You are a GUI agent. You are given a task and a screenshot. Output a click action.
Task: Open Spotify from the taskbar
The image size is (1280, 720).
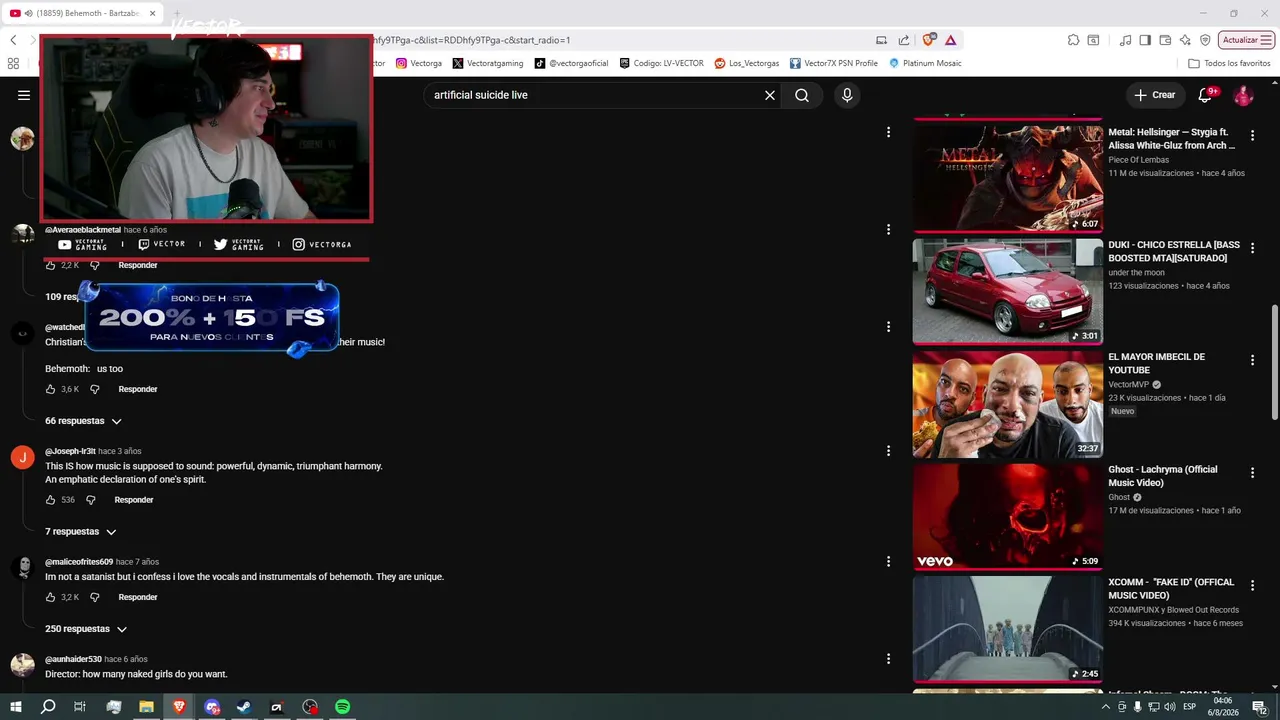(x=342, y=707)
